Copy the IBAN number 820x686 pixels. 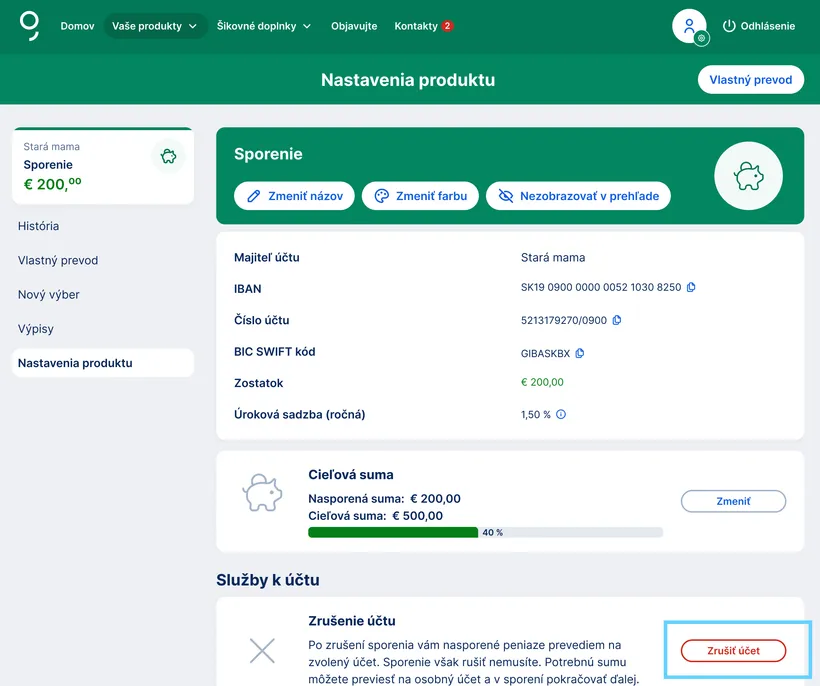(691, 287)
